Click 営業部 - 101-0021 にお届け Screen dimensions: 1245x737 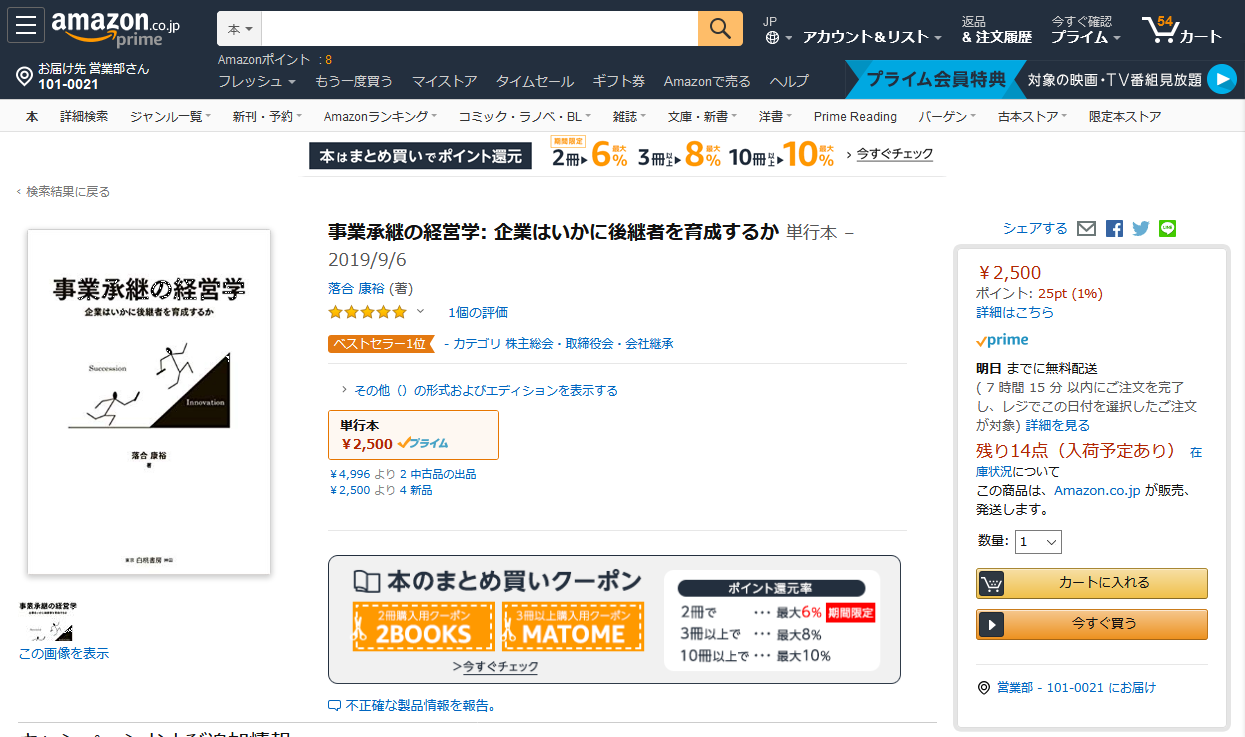1076,688
